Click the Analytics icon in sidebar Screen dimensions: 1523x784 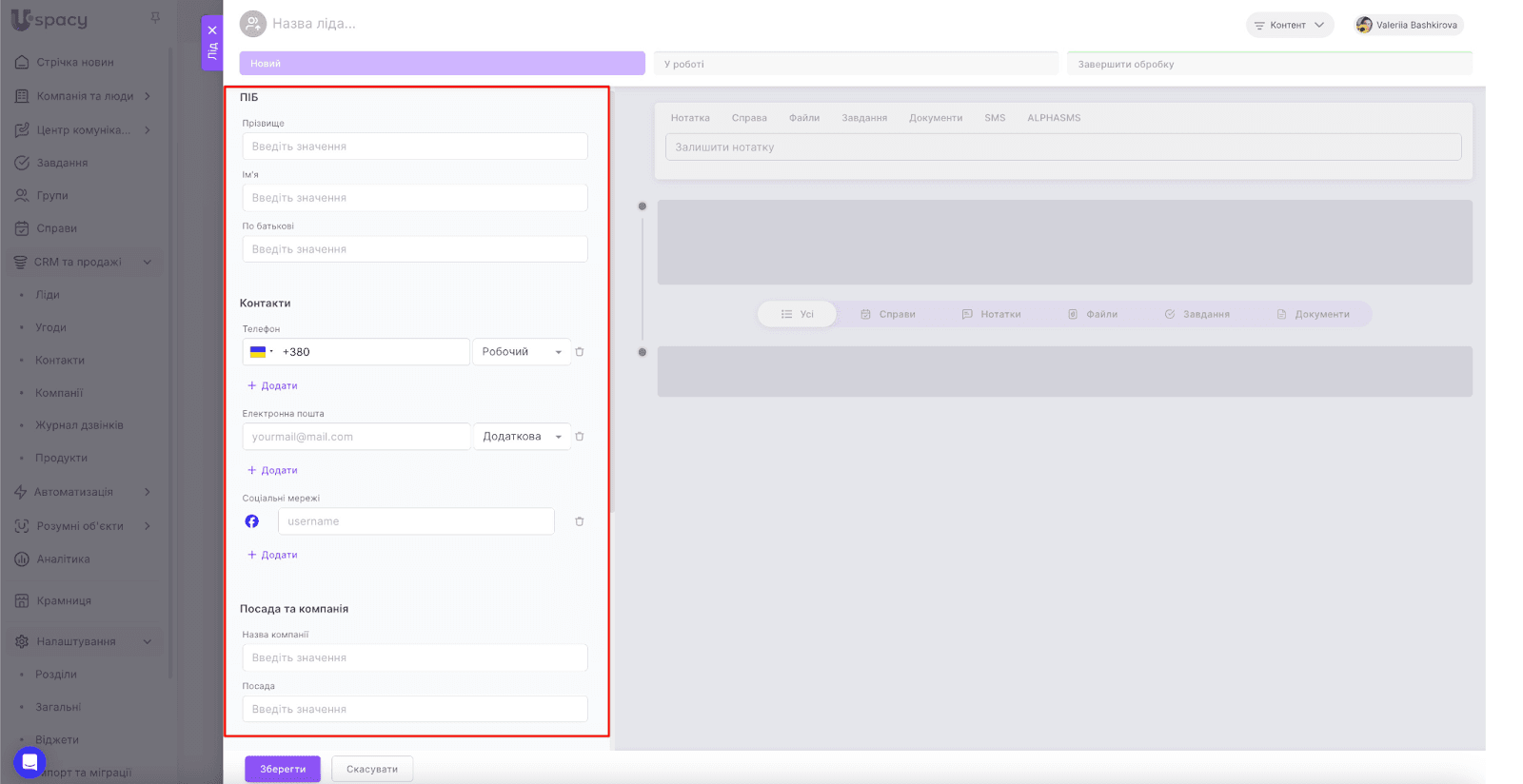[x=22, y=559]
